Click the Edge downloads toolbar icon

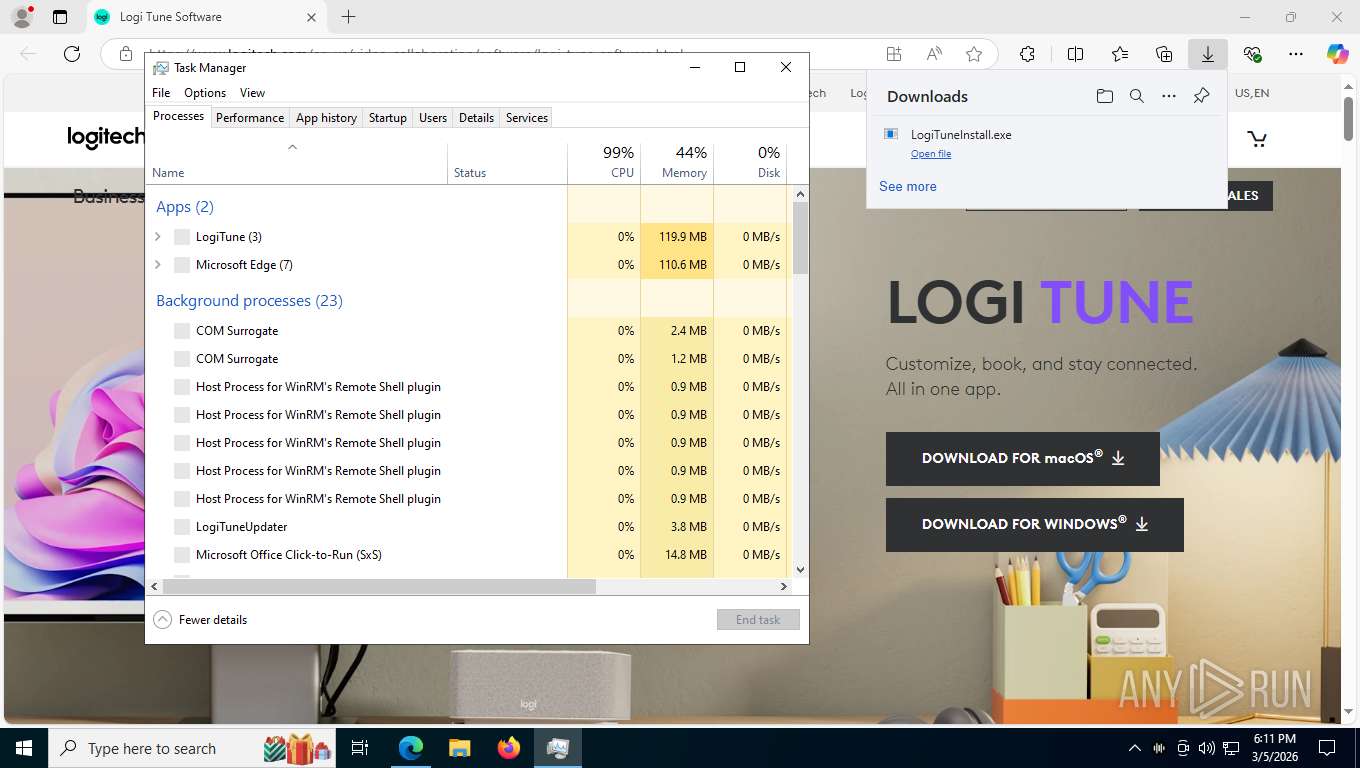[1208, 54]
